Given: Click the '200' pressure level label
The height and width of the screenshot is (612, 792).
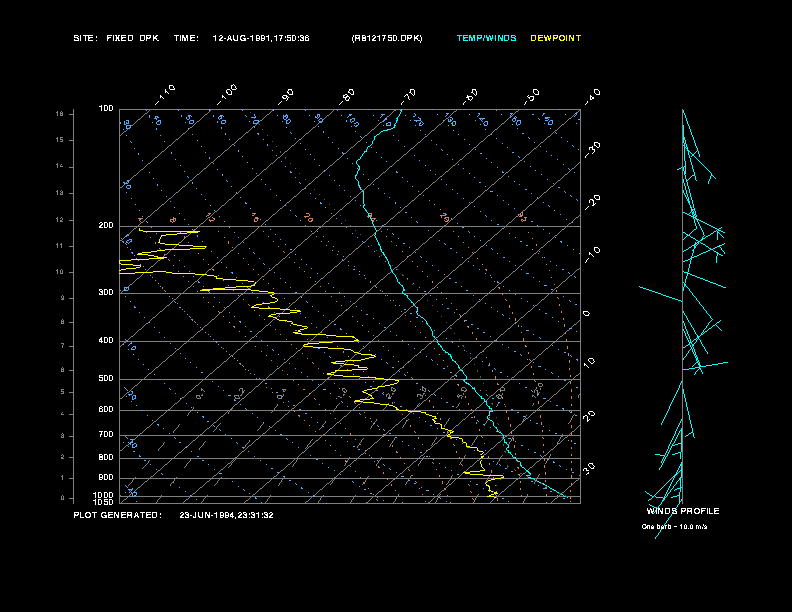Looking at the screenshot, I should click(106, 226).
